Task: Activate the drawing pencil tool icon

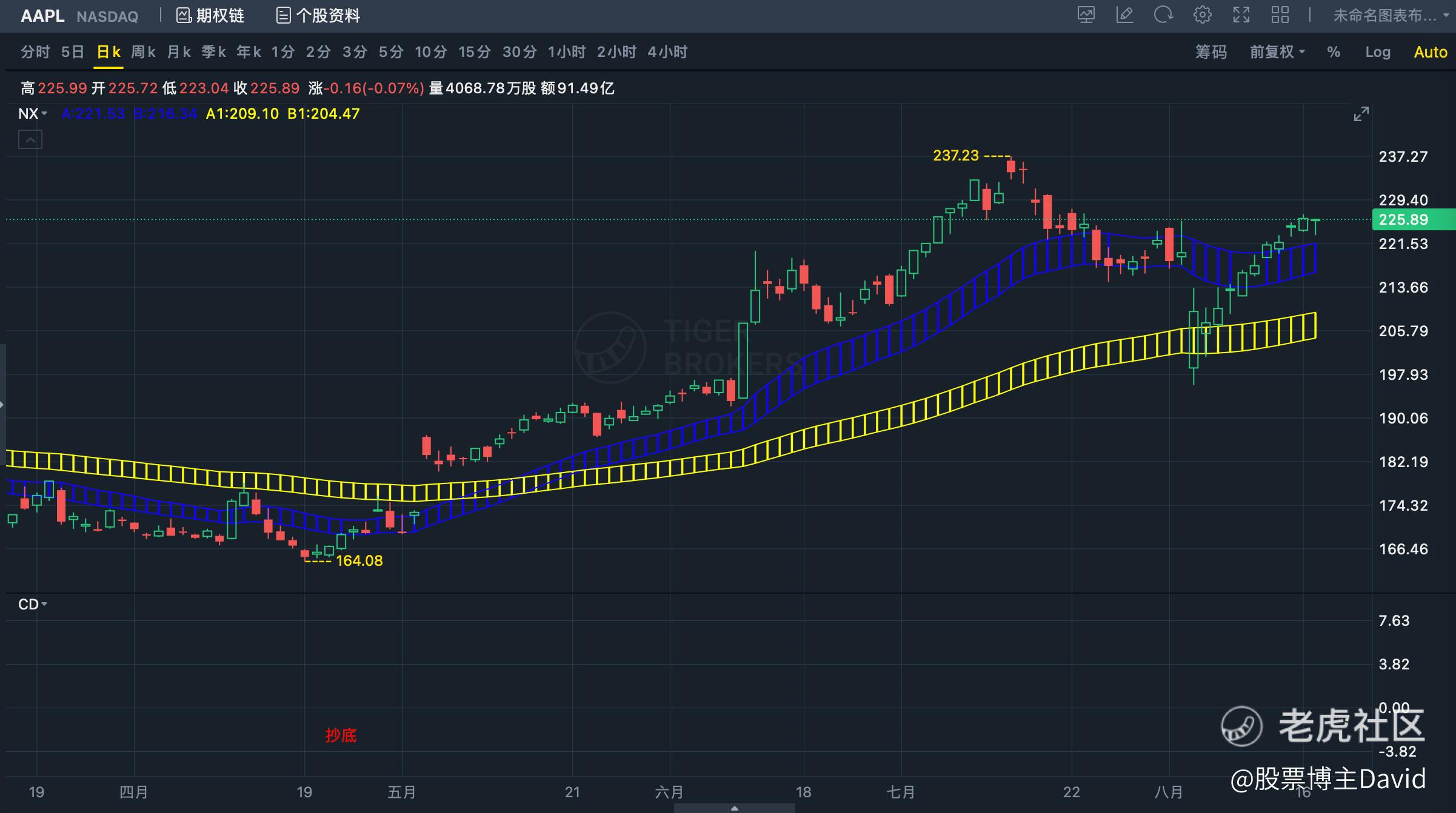Action: (x=1124, y=15)
